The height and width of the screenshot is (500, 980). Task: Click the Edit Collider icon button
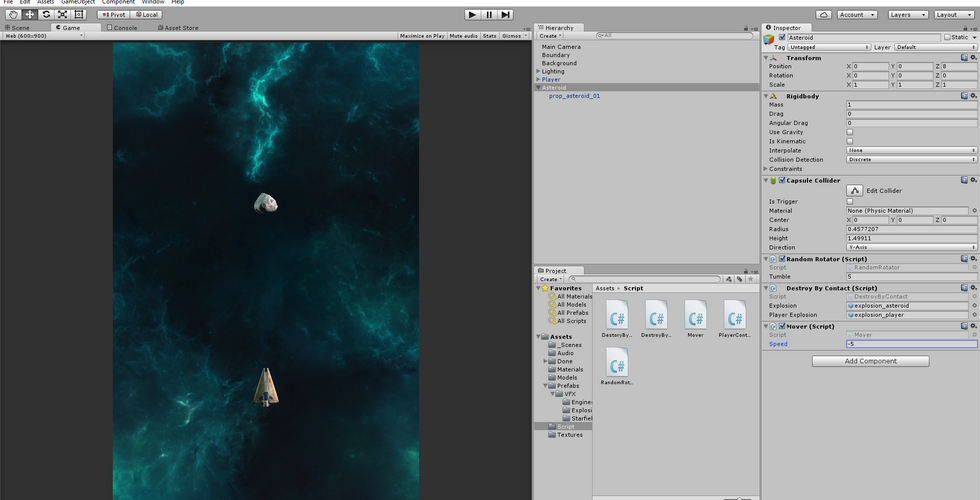tap(855, 190)
